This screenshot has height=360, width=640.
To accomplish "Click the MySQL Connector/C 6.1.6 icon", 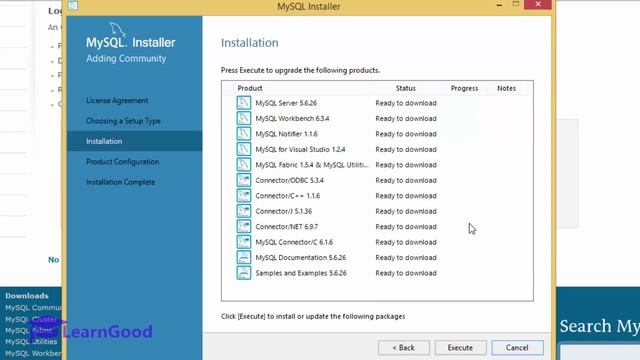I will [x=244, y=242].
